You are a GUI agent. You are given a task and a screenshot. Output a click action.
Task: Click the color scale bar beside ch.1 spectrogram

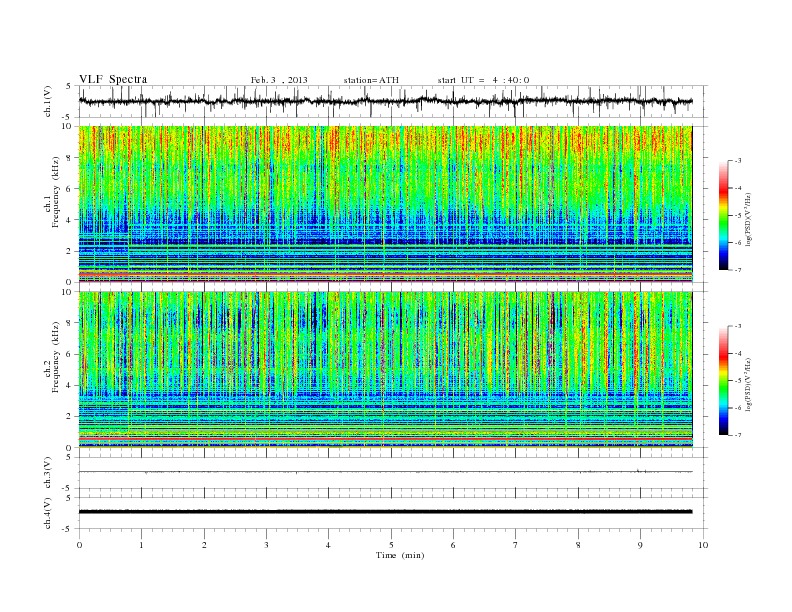point(723,215)
